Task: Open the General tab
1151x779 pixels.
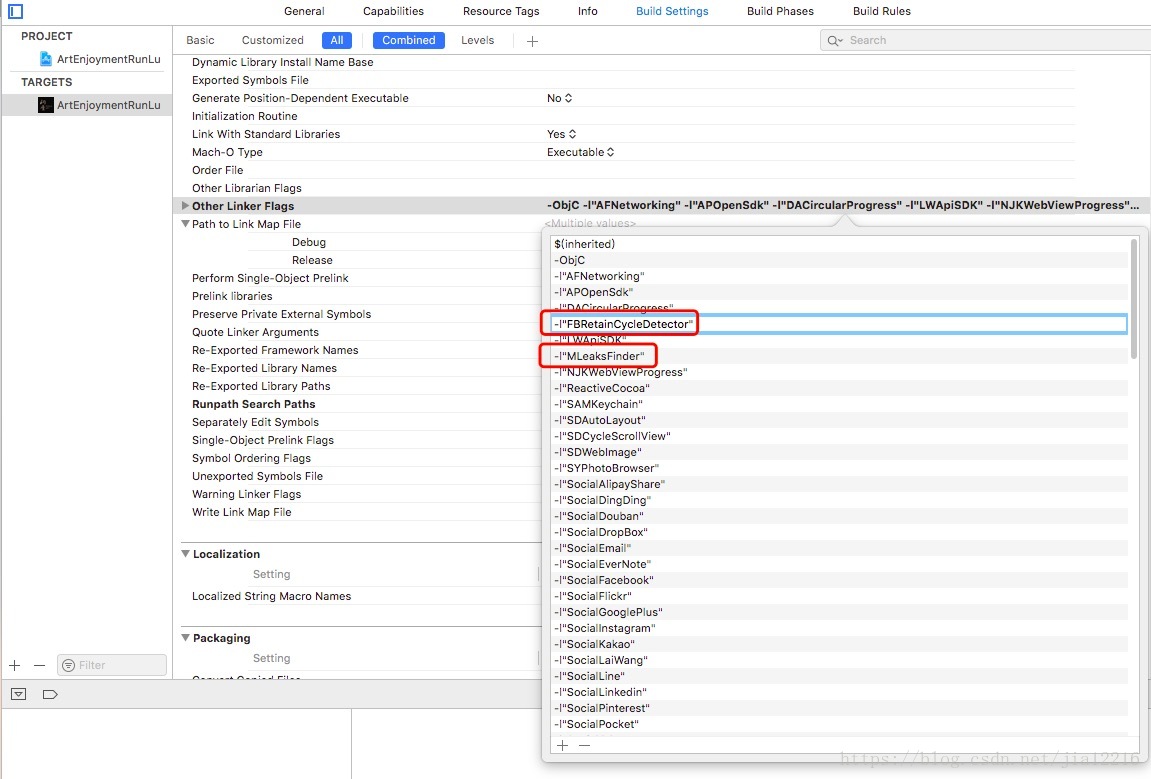Action: 304,11
